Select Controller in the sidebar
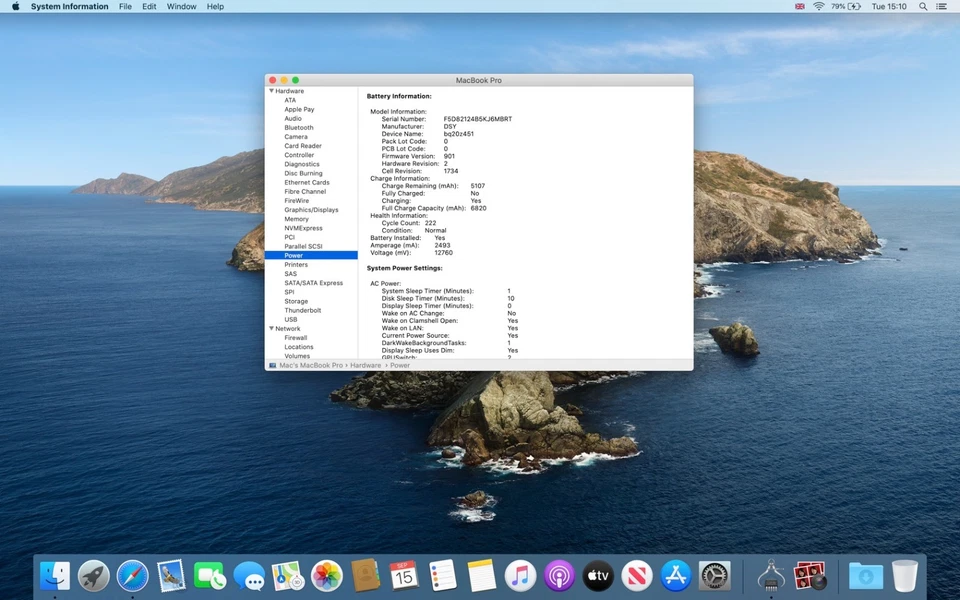Viewport: 960px width, 600px height. click(299, 155)
